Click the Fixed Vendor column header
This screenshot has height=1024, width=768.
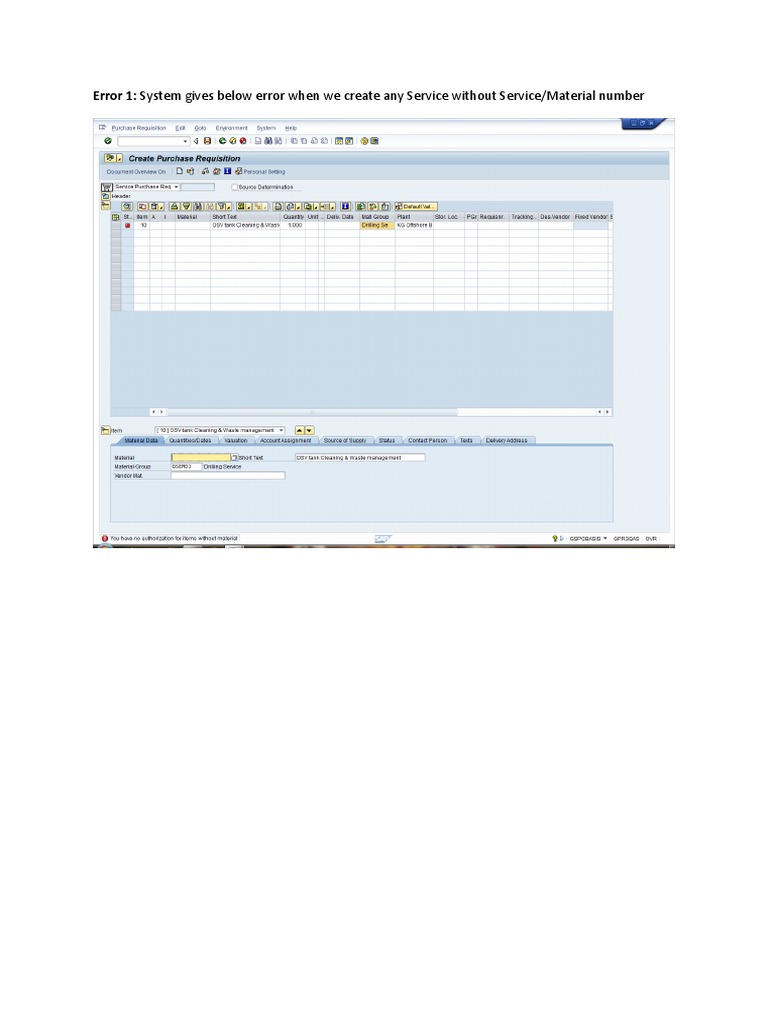coord(590,217)
